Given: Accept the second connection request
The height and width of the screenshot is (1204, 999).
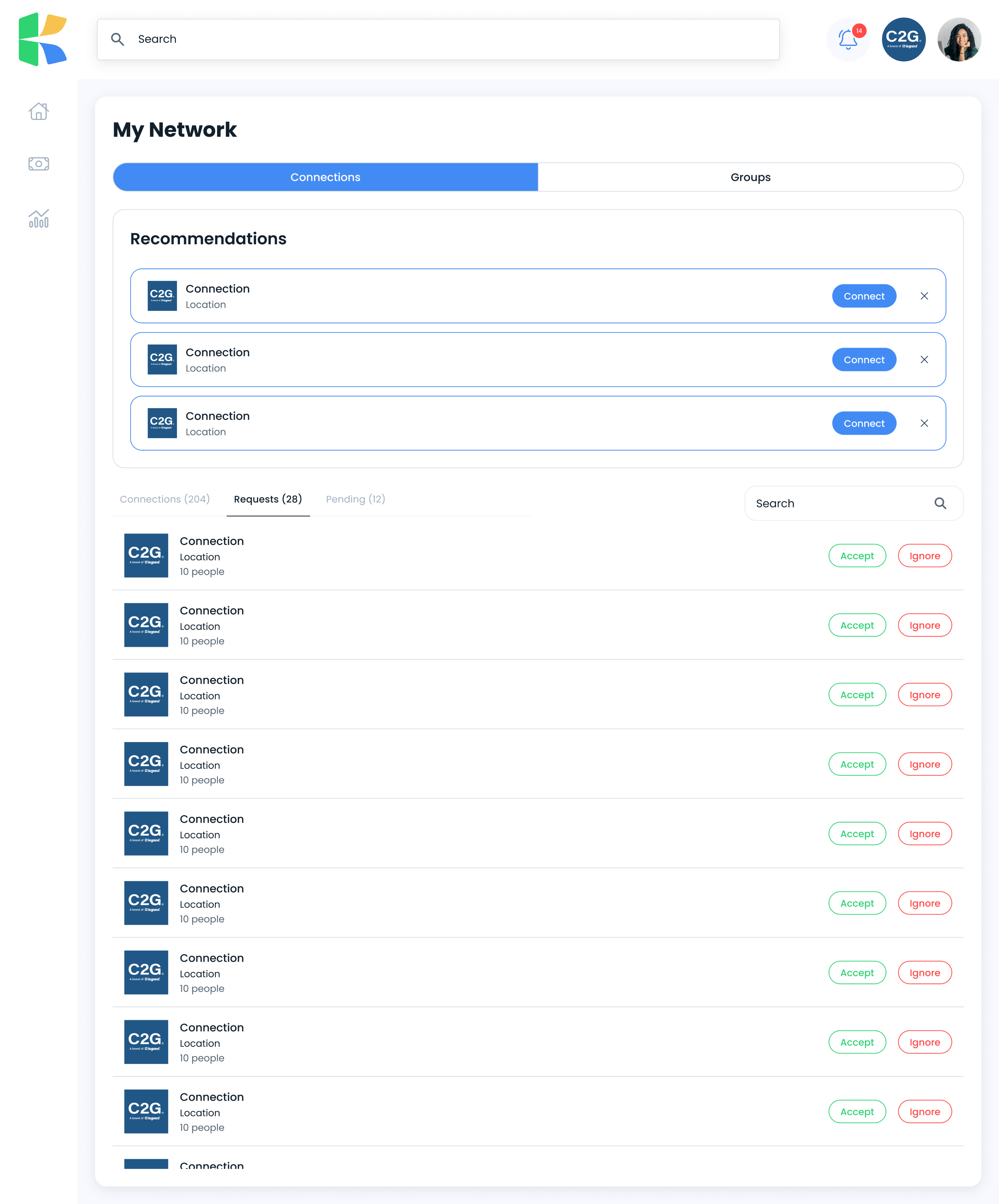Looking at the screenshot, I should 857,625.
